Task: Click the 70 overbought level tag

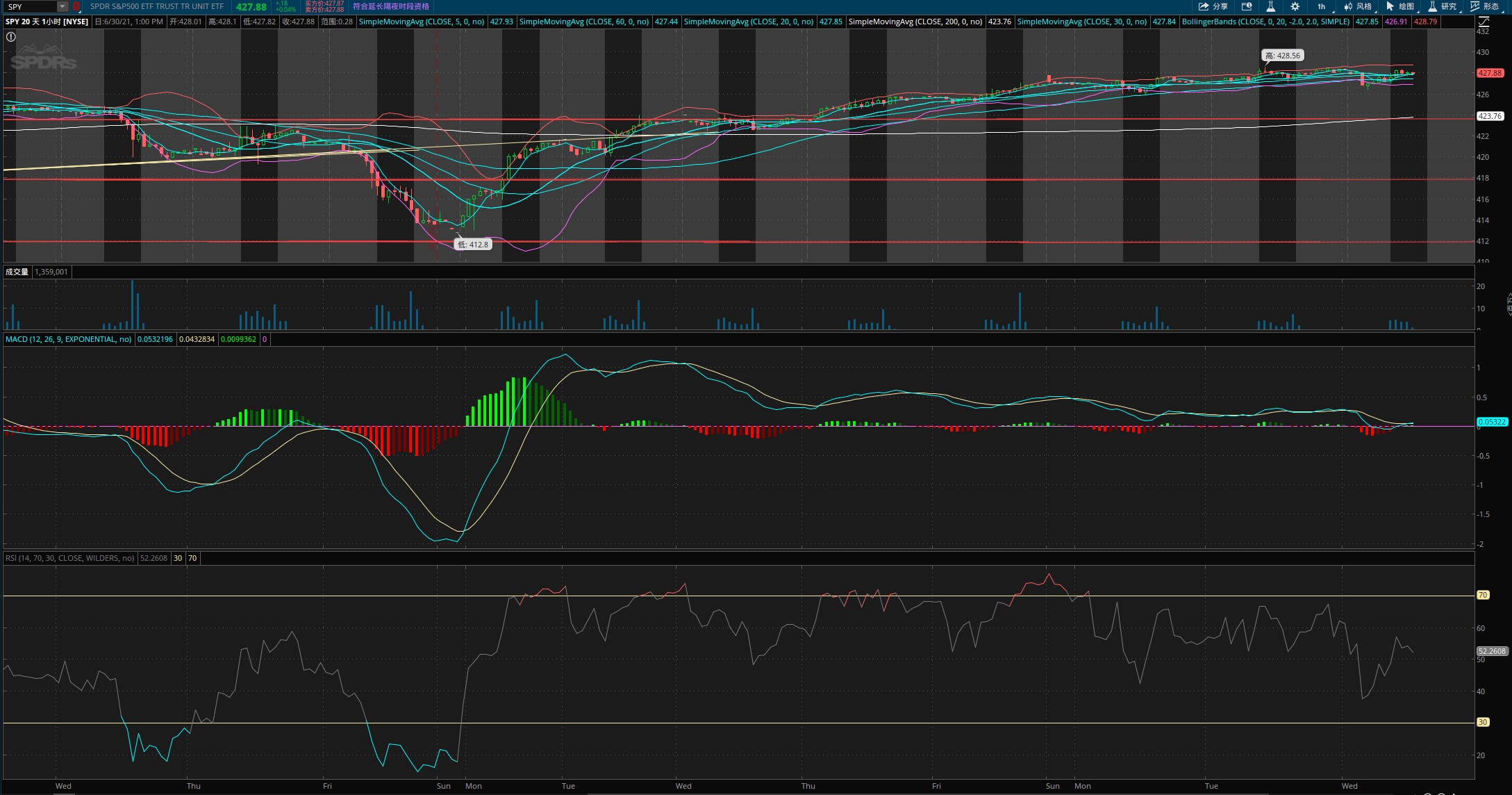Action: tap(1483, 595)
